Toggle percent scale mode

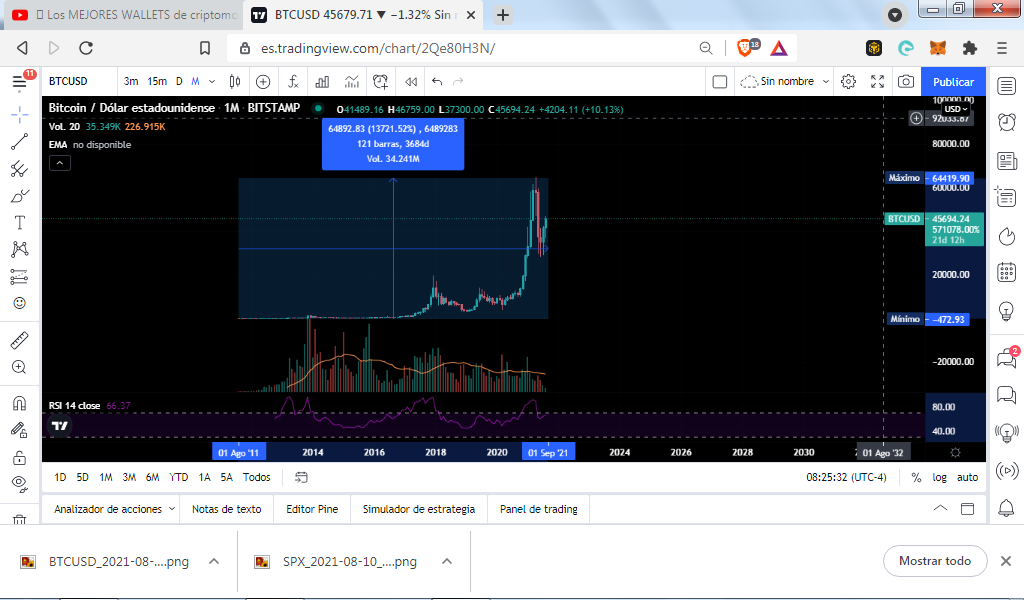point(916,477)
